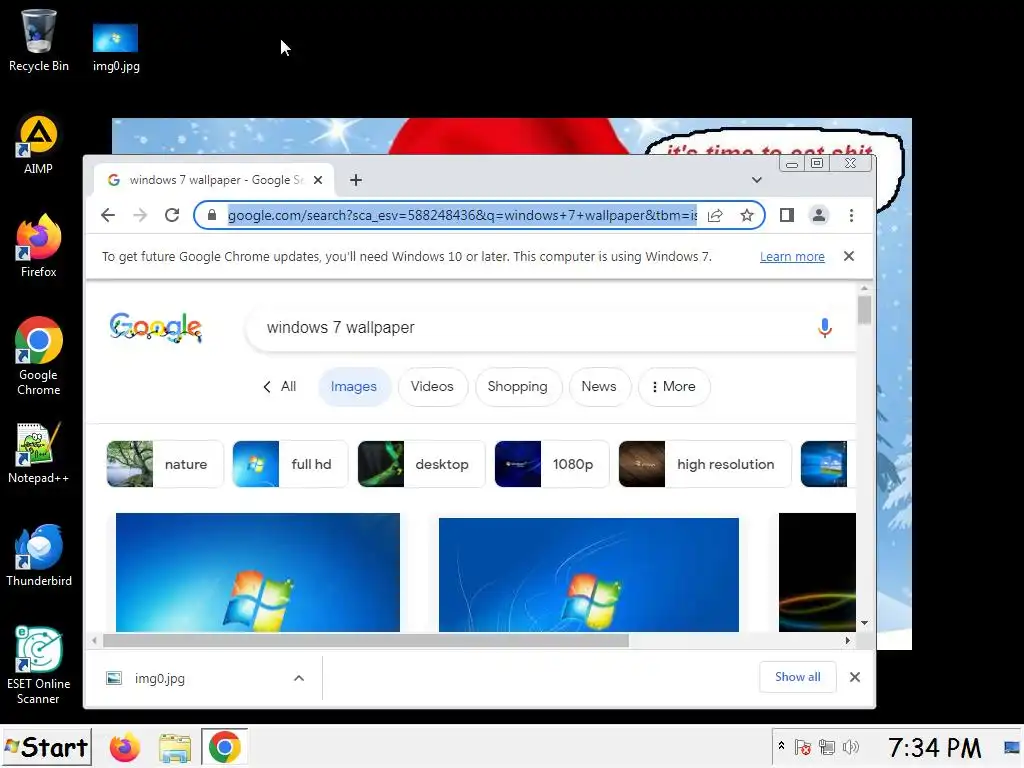Image resolution: width=1024 pixels, height=768 pixels.
Task: Toggle Chrome's side panel button
Action: 787,215
